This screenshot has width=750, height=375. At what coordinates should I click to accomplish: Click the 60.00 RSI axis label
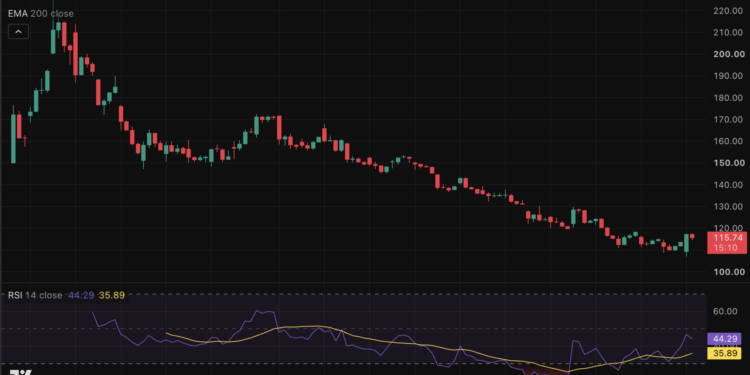click(x=725, y=311)
